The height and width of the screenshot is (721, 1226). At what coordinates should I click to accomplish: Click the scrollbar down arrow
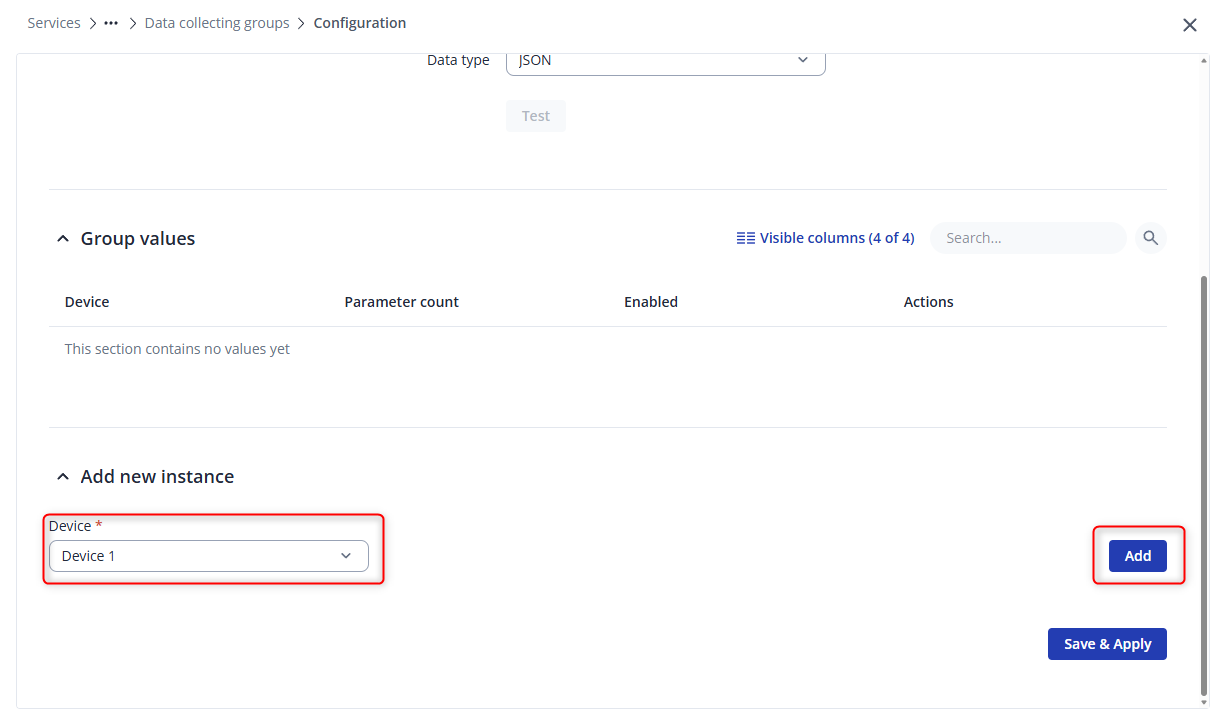point(1203,701)
